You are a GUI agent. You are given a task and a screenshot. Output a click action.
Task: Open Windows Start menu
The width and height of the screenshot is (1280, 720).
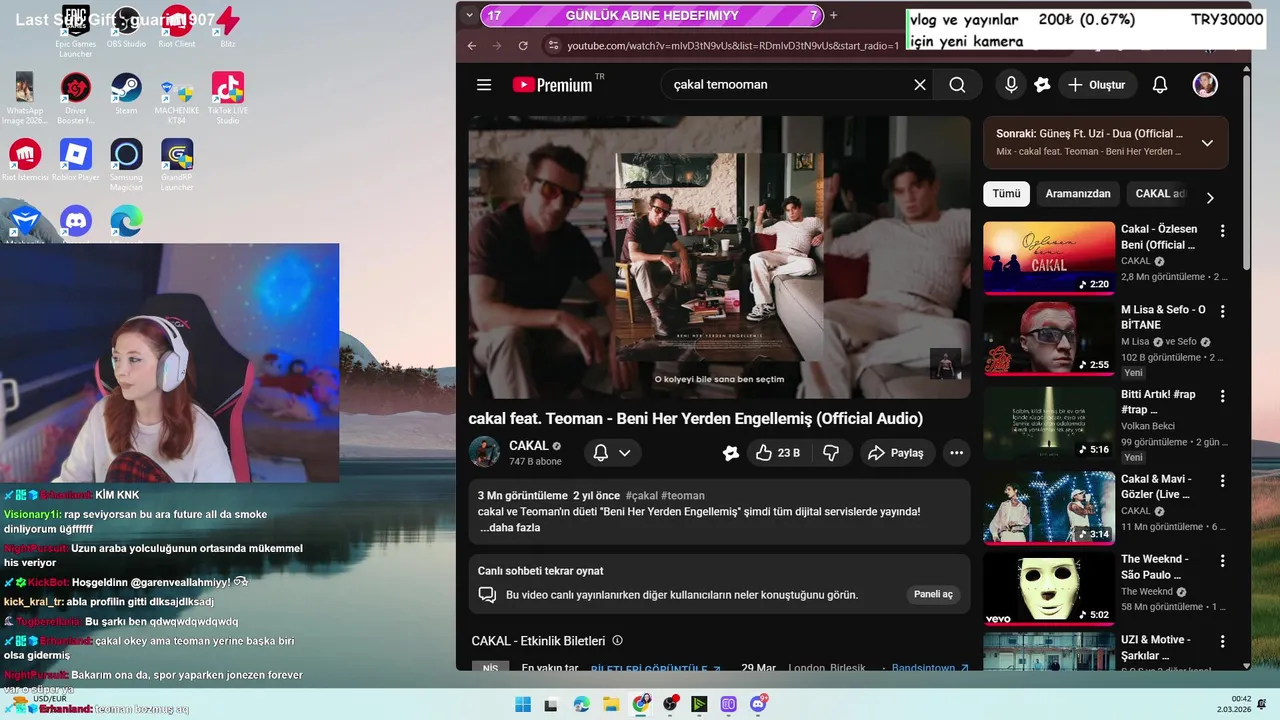point(523,705)
